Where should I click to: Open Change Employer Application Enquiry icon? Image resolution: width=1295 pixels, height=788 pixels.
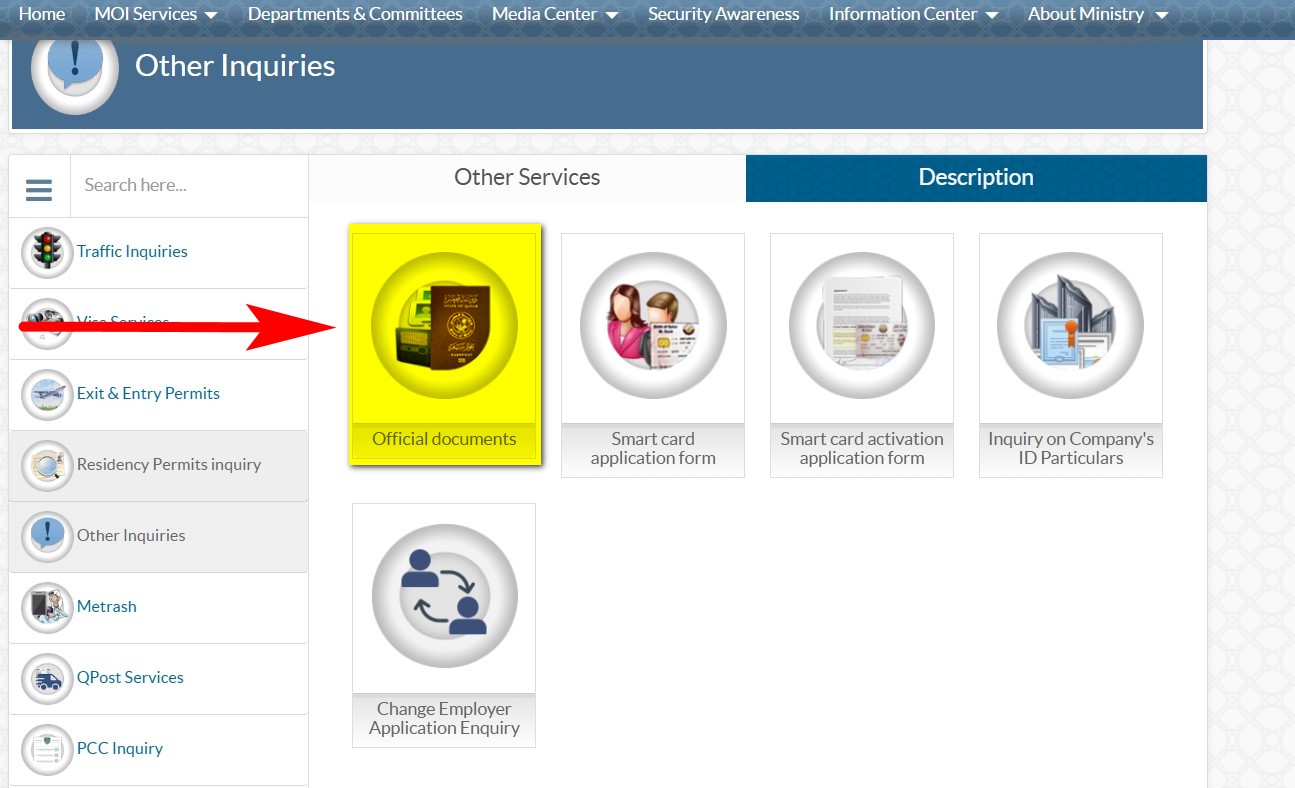(x=444, y=595)
